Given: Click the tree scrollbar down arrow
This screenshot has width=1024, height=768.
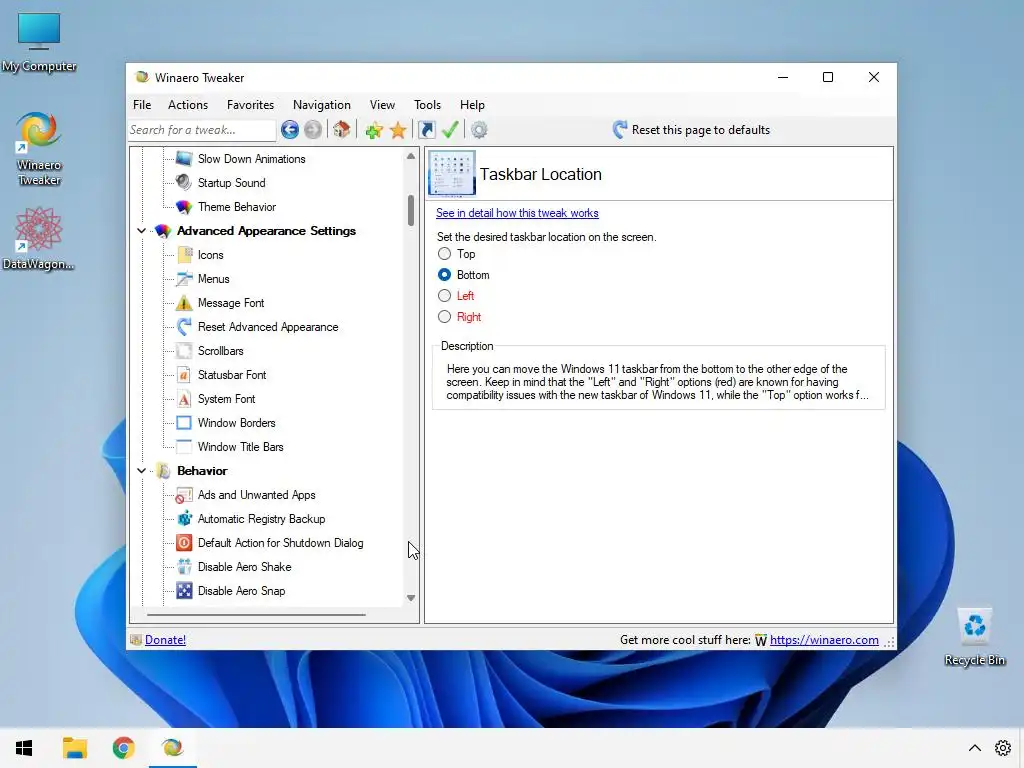Looking at the screenshot, I should point(411,598).
